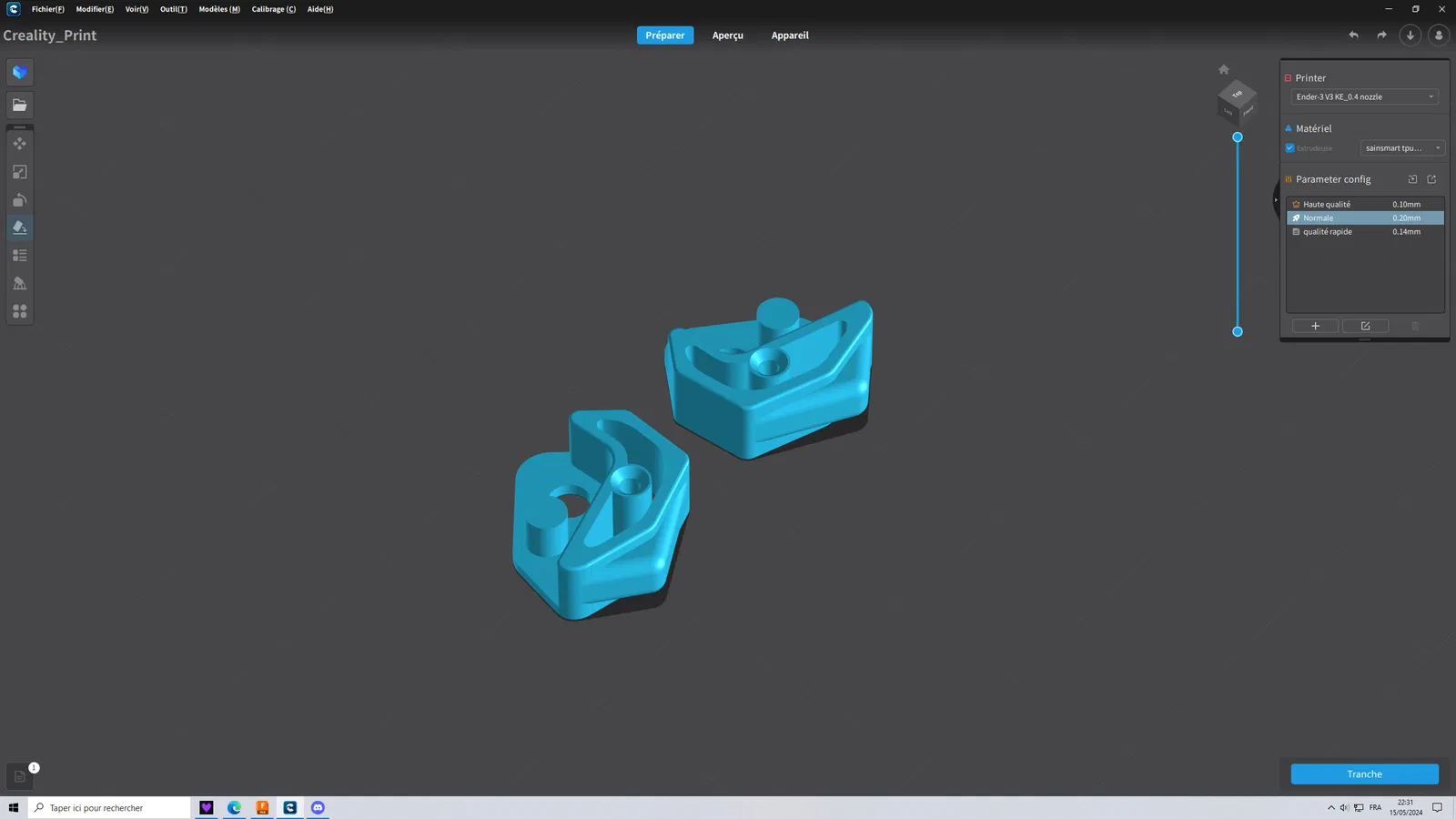1456x819 pixels.
Task: Open the Windows notification center
Action: click(1438, 808)
